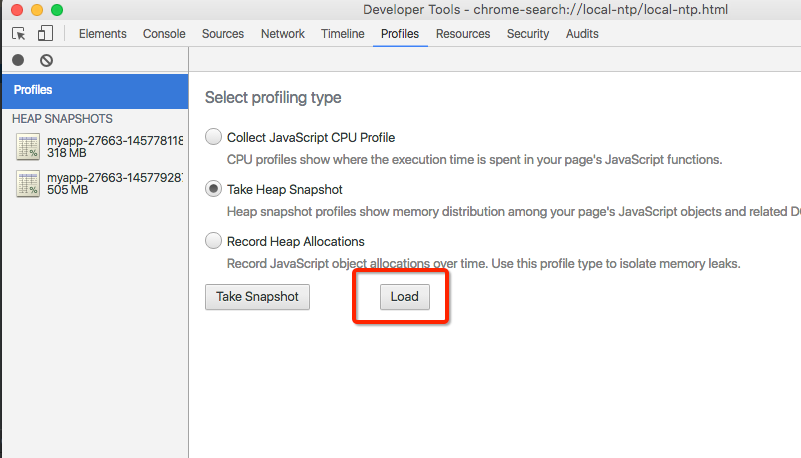Click the clear all profiles icon

tap(46, 60)
